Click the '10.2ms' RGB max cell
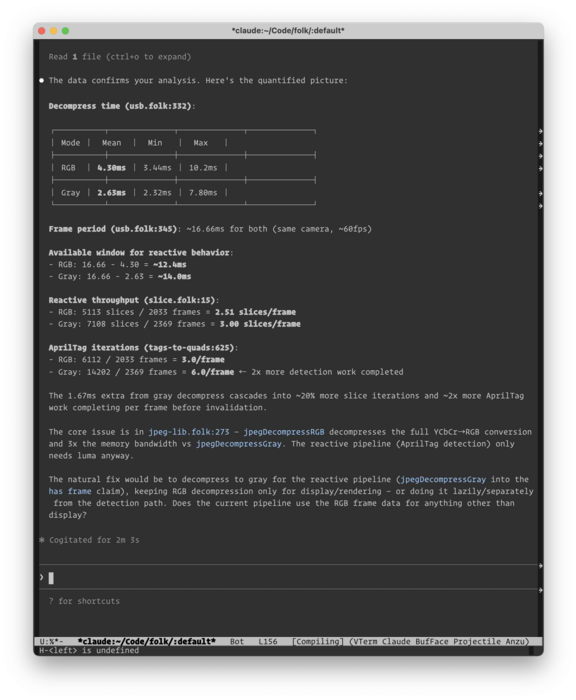This screenshot has width=576, height=700. pos(203,168)
